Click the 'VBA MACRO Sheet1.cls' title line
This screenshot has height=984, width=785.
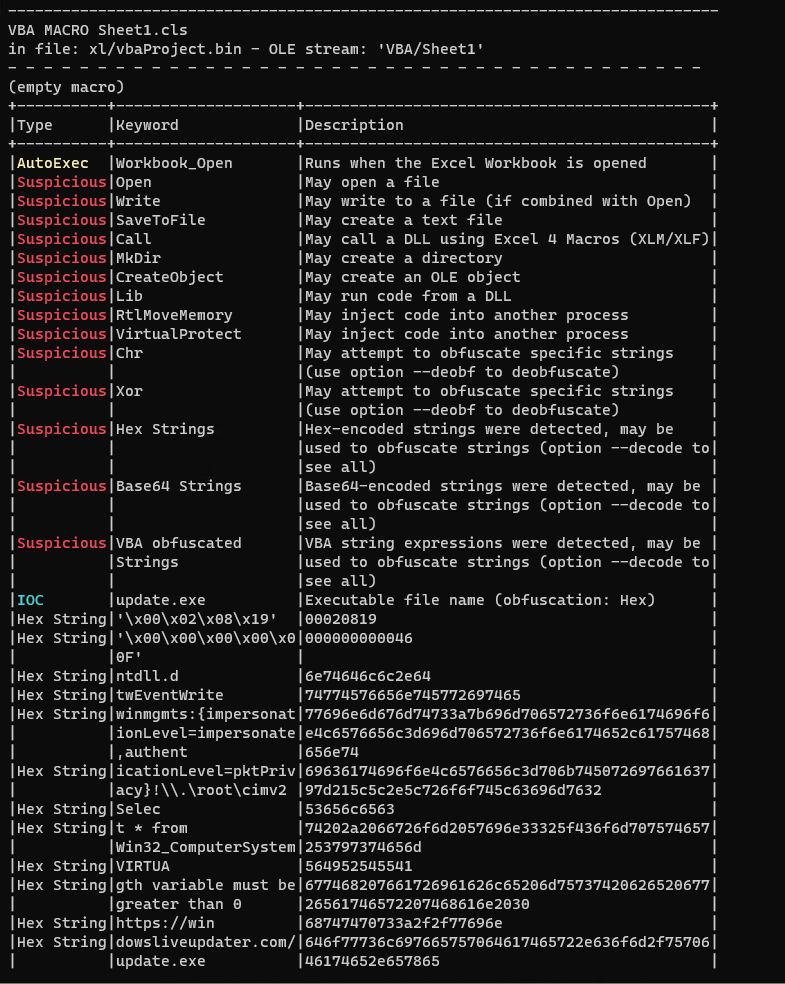click(x=97, y=30)
